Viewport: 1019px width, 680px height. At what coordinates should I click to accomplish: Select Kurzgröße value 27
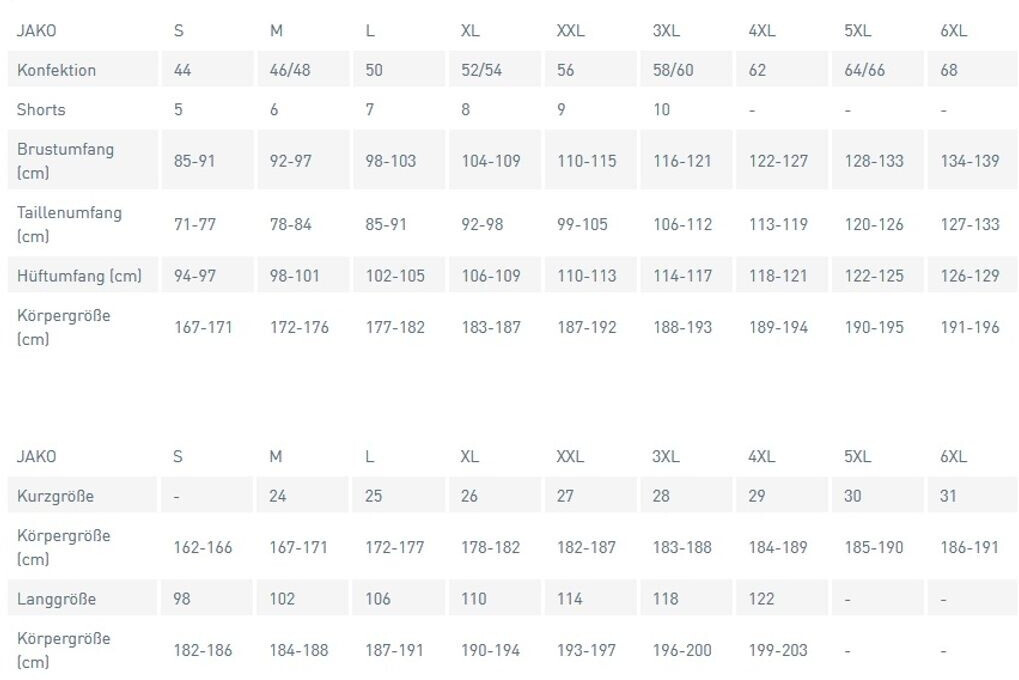pos(565,496)
